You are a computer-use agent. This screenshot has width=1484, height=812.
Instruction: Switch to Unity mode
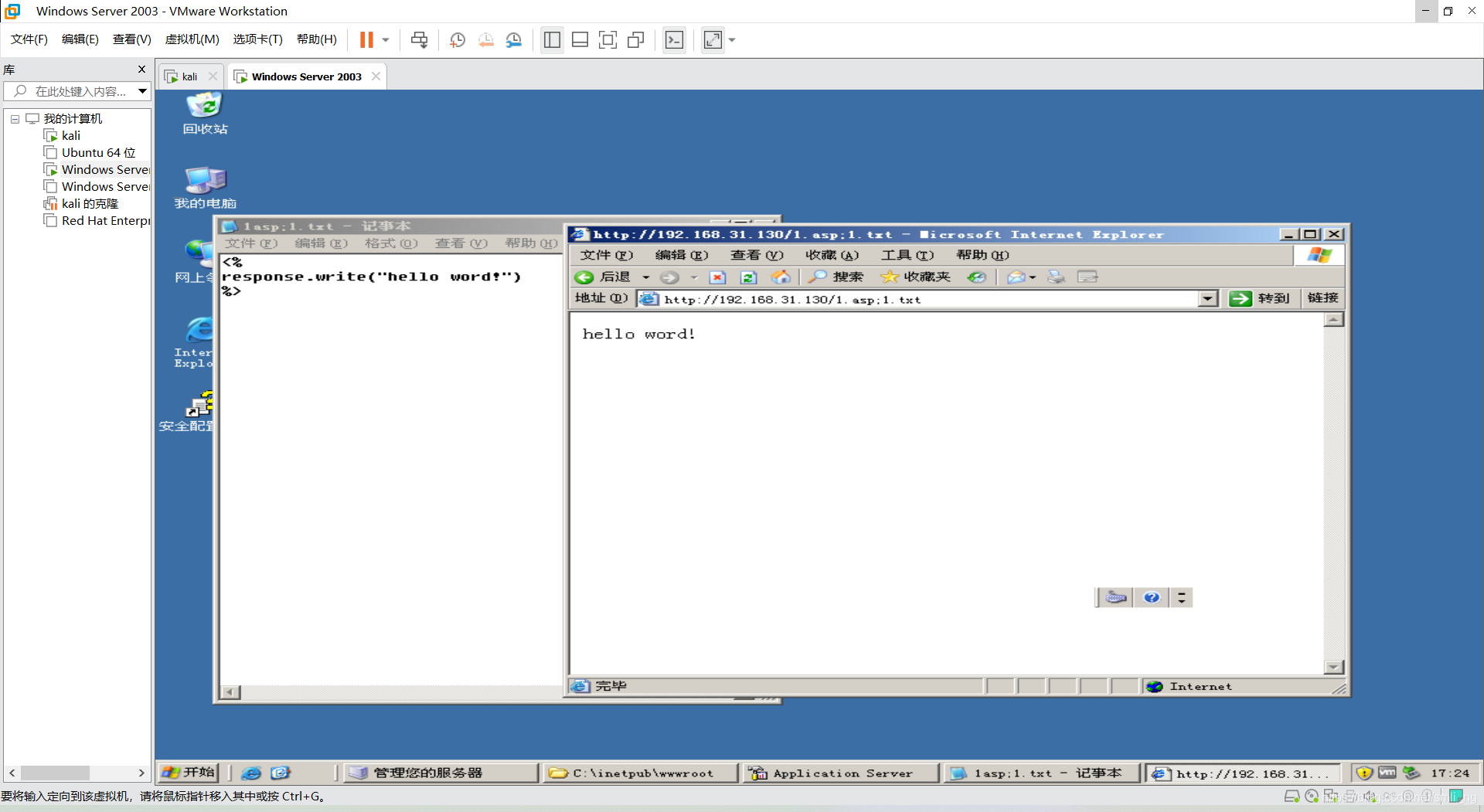point(636,39)
